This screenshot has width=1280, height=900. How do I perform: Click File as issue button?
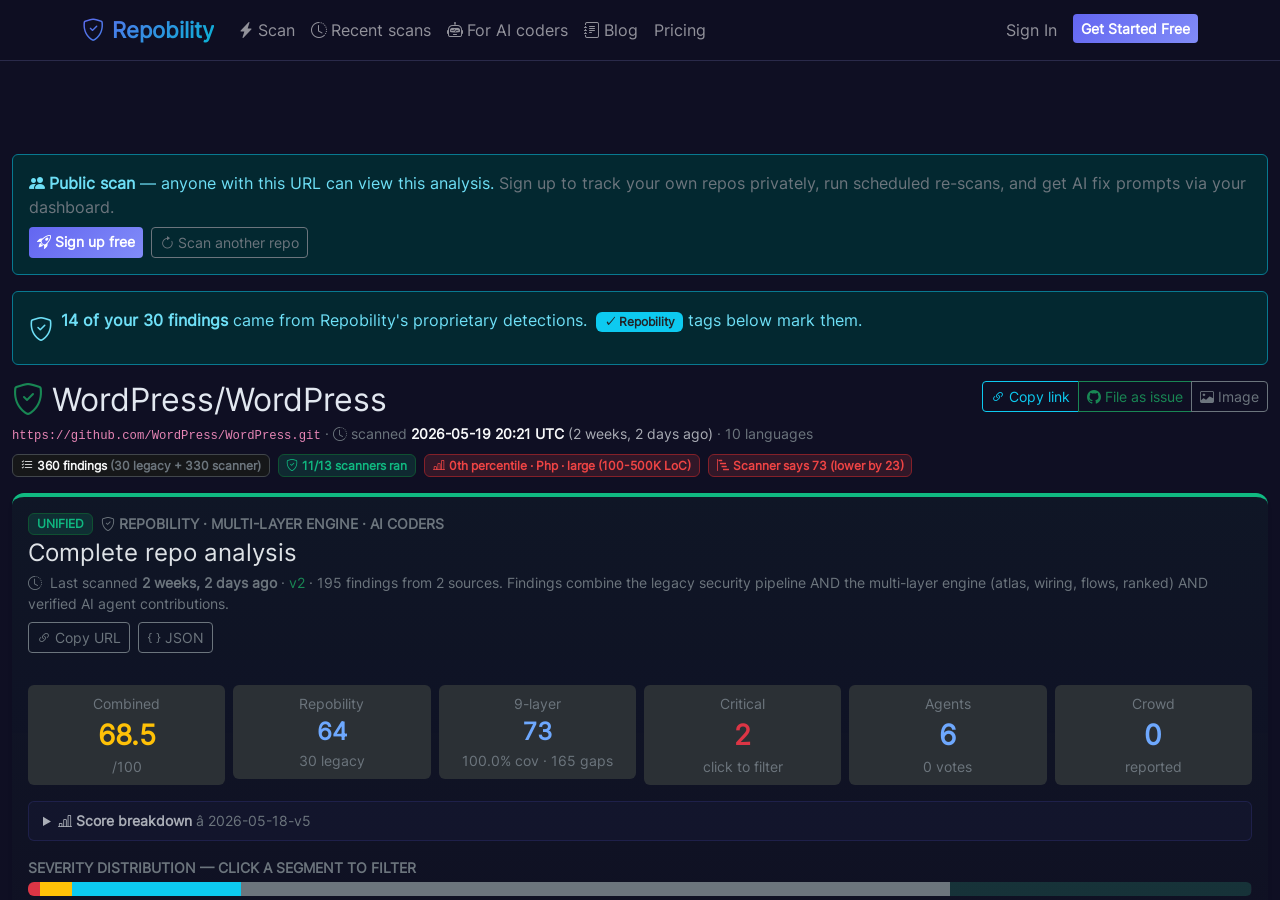point(1135,396)
